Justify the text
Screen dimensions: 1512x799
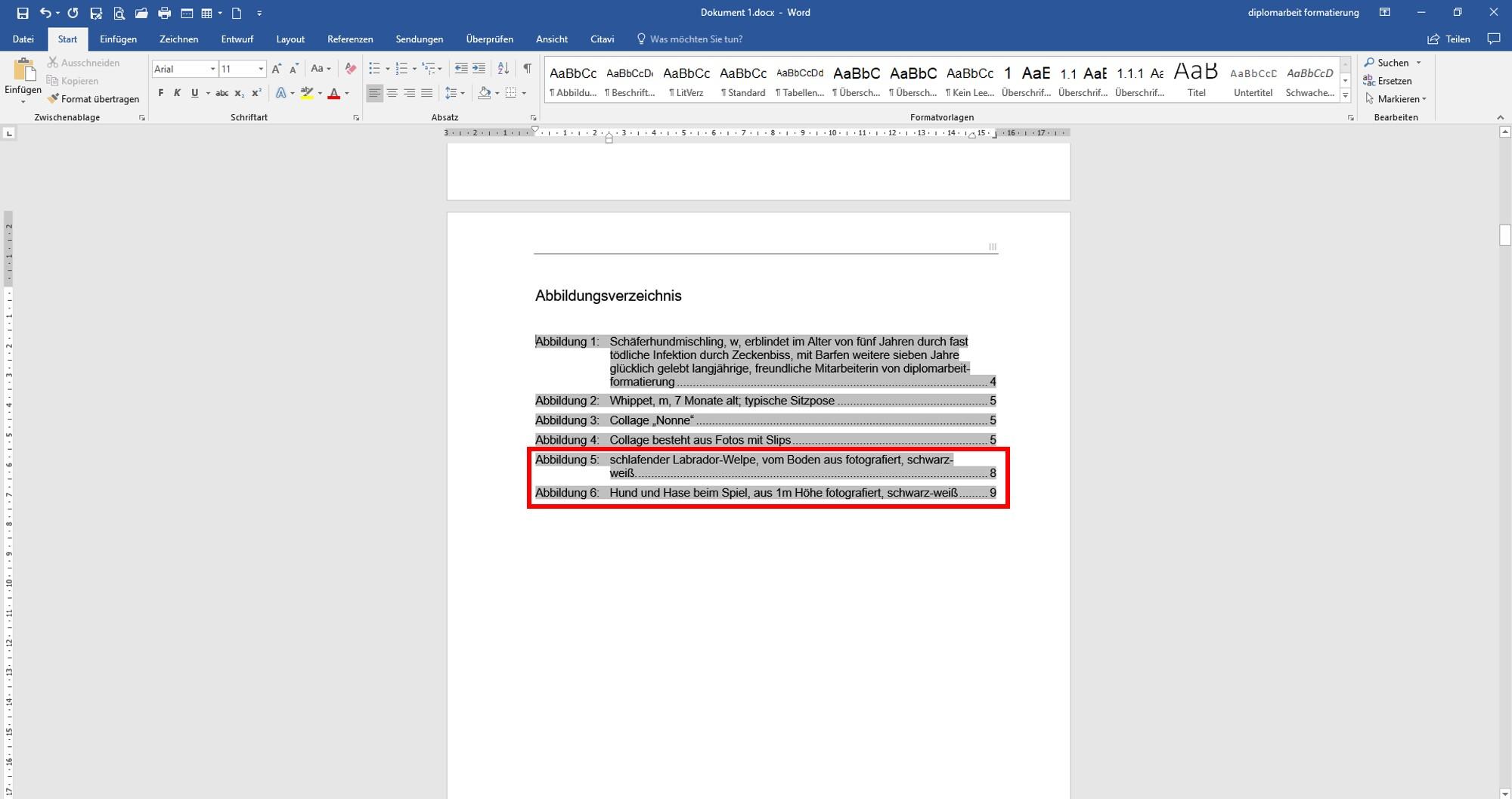[x=426, y=93]
